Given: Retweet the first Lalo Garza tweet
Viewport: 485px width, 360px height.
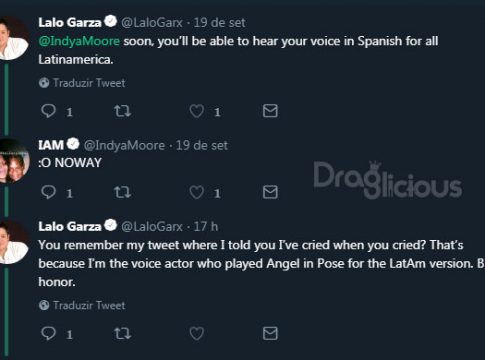Looking at the screenshot, I should (123, 111).
